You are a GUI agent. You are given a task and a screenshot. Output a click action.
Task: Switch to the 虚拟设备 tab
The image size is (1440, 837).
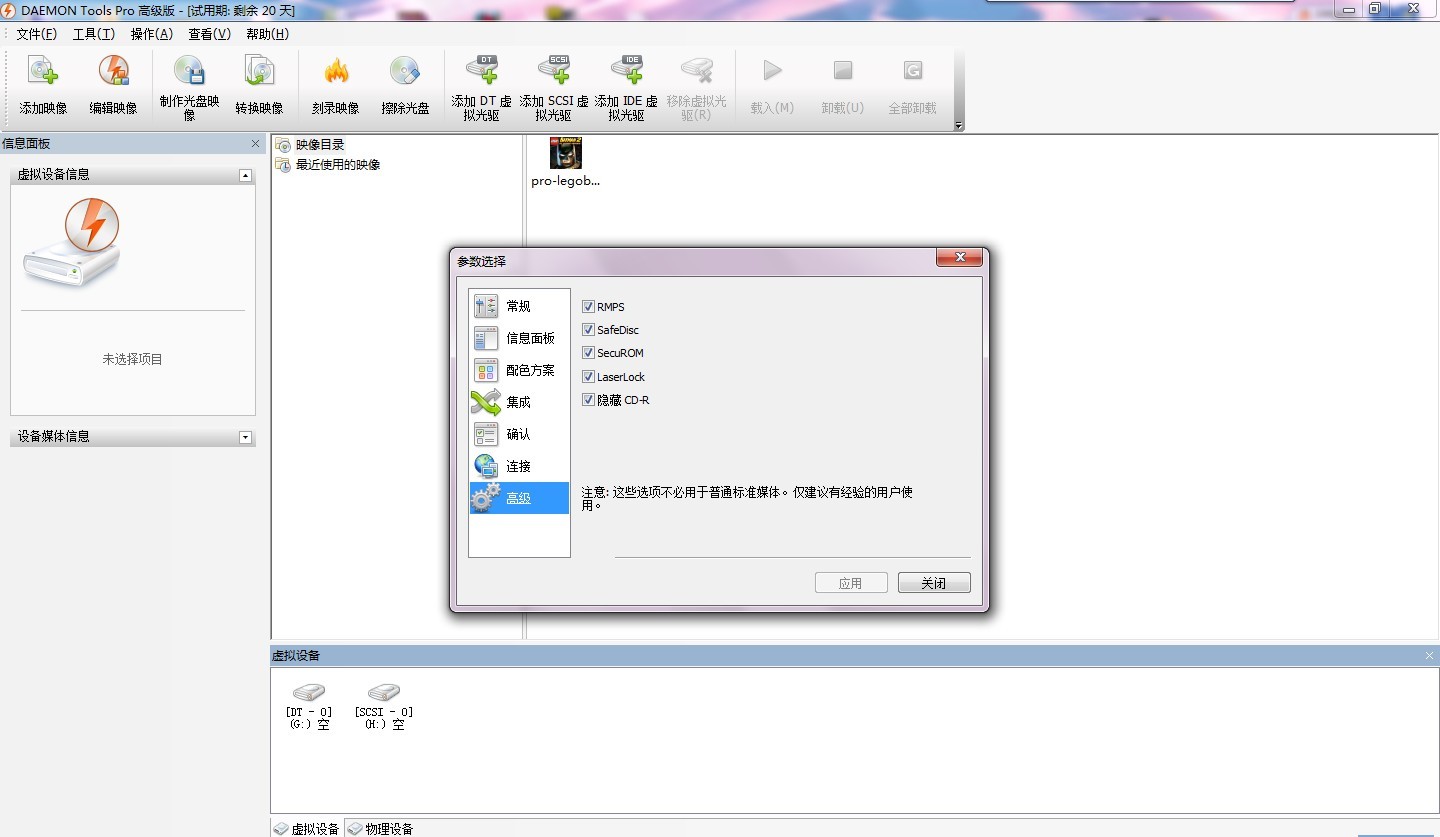point(307,828)
